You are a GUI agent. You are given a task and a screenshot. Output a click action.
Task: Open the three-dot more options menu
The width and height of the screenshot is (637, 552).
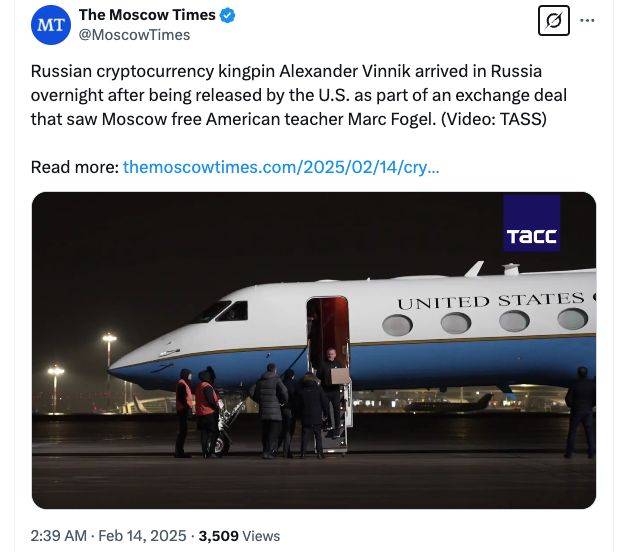tap(588, 21)
